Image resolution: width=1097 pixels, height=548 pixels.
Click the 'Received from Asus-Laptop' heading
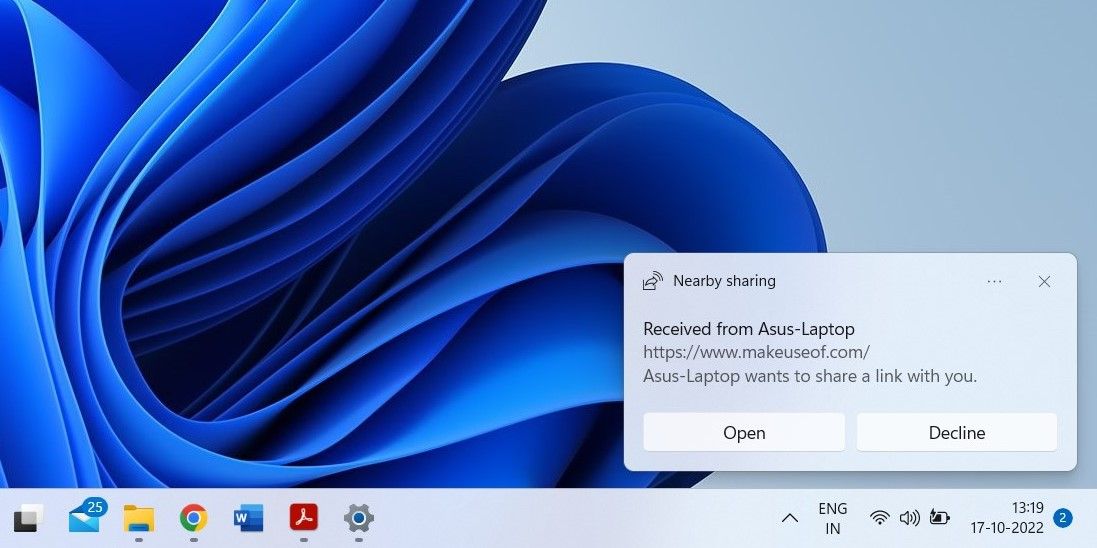749,329
